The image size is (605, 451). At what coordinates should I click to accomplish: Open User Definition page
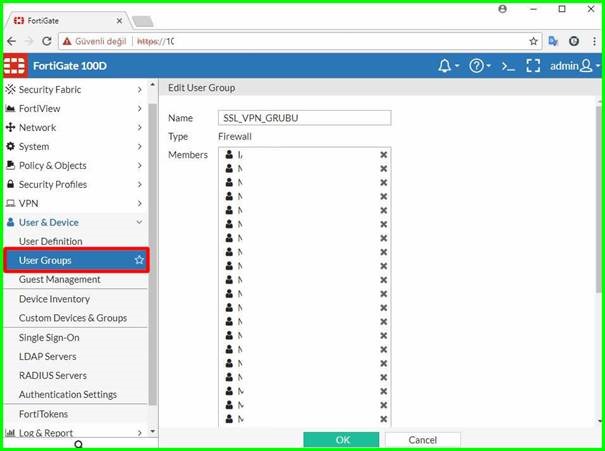(x=51, y=241)
